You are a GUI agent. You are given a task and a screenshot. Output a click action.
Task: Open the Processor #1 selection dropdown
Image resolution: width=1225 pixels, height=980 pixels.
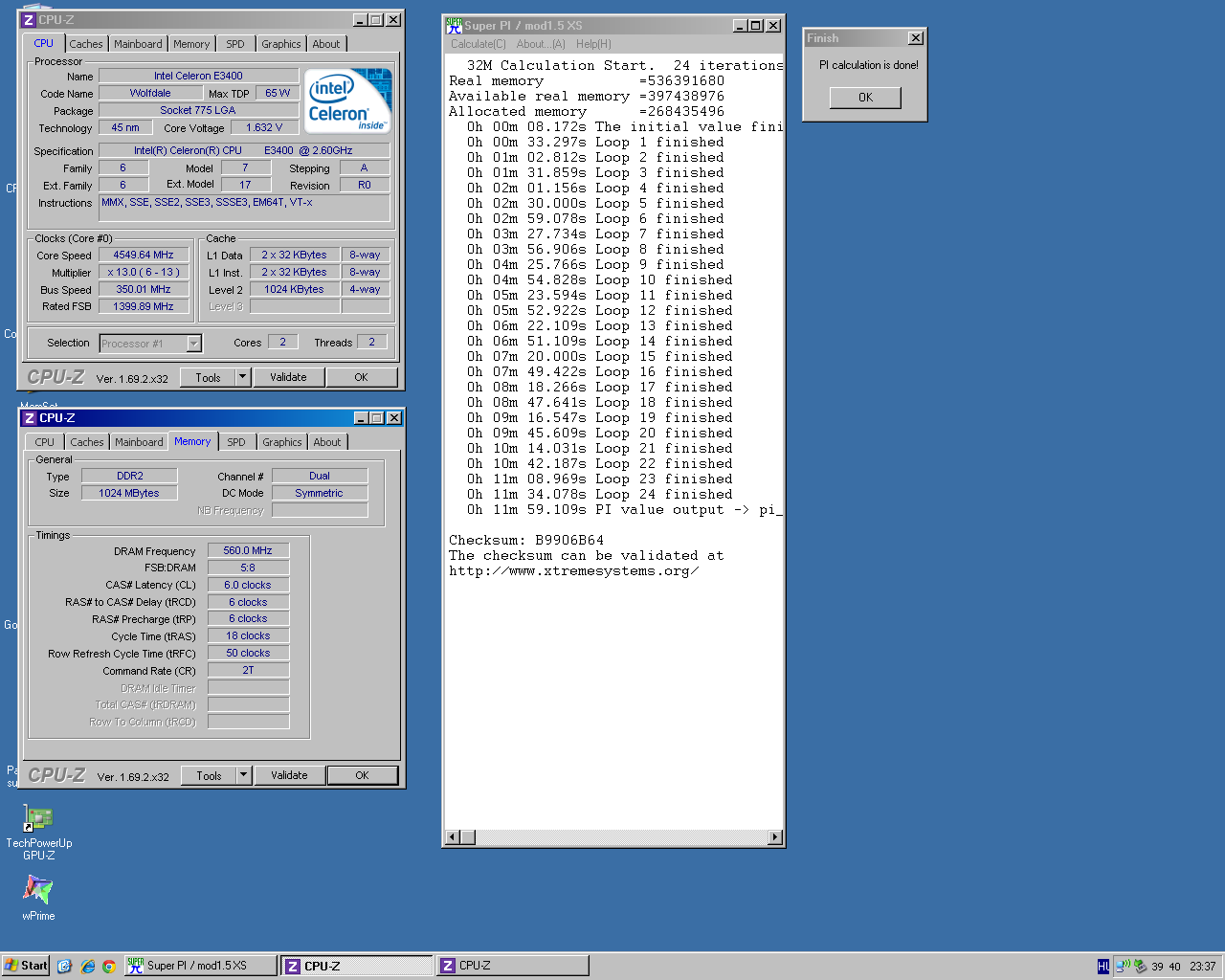click(194, 344)
